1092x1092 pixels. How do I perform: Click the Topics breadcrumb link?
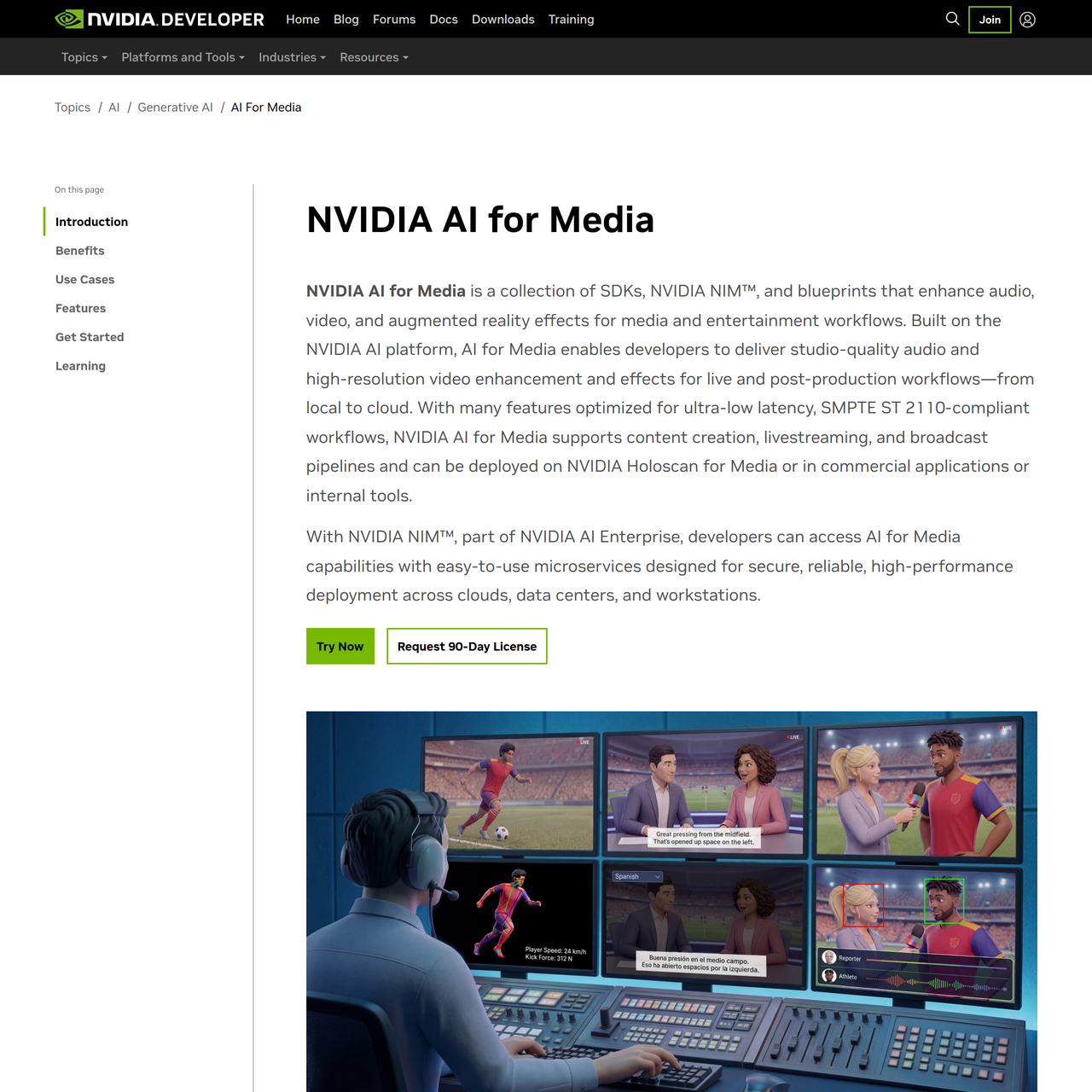[73, 107]
